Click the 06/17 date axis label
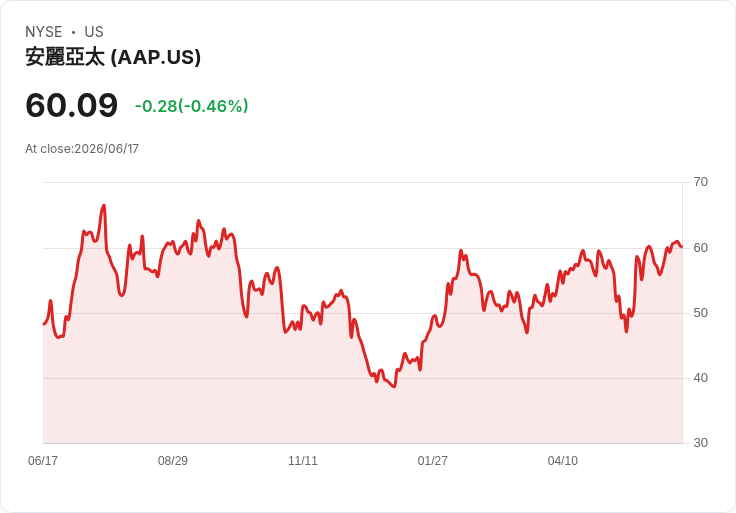 pyautogui.click(x=43, y=460)
